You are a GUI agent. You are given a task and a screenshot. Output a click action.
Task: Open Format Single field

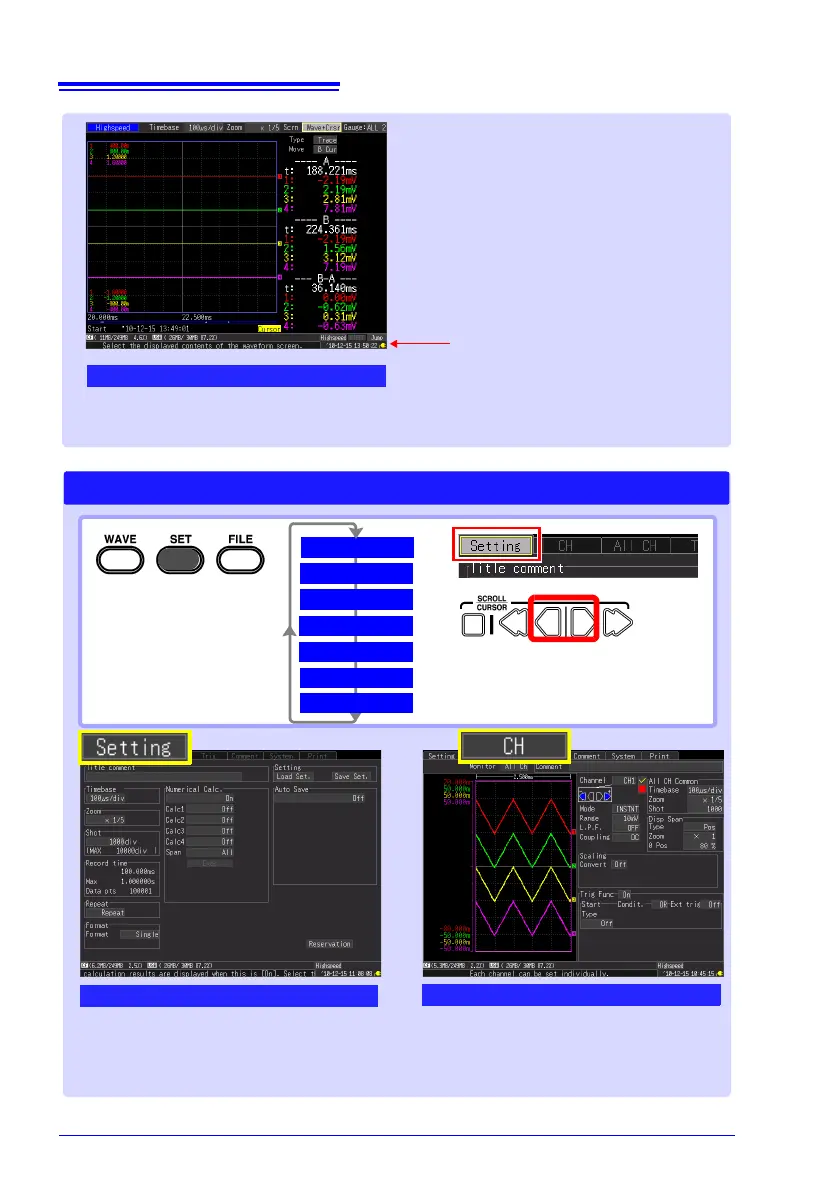[139, 934]
